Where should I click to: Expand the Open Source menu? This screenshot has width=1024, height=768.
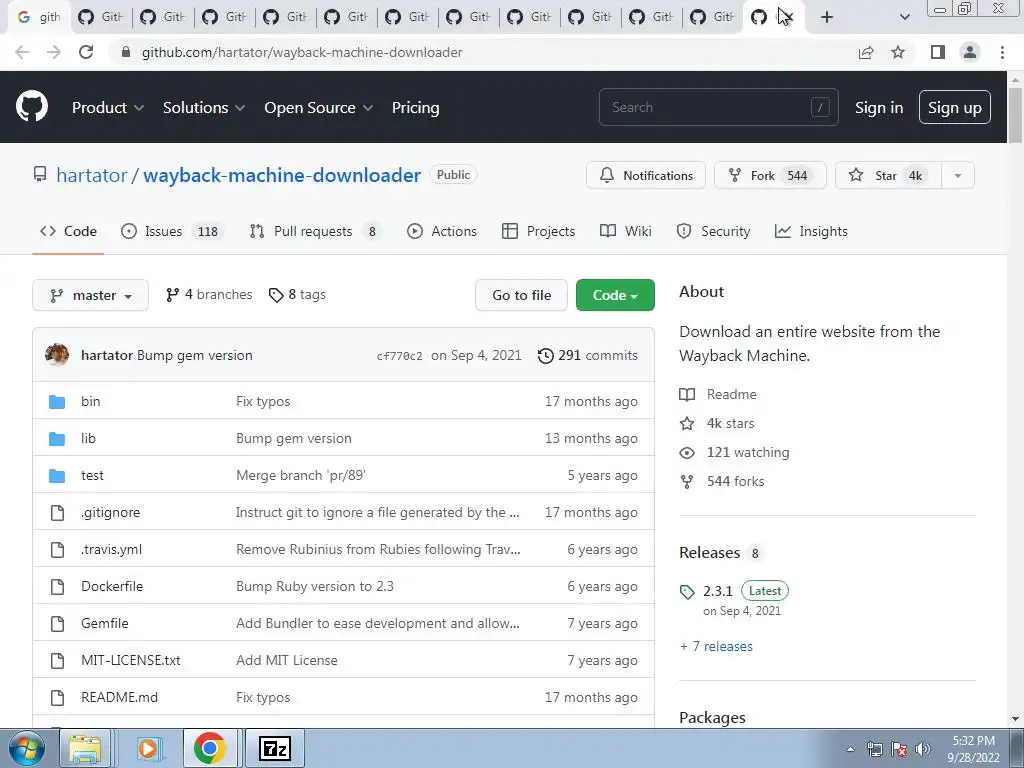point(319,108)
